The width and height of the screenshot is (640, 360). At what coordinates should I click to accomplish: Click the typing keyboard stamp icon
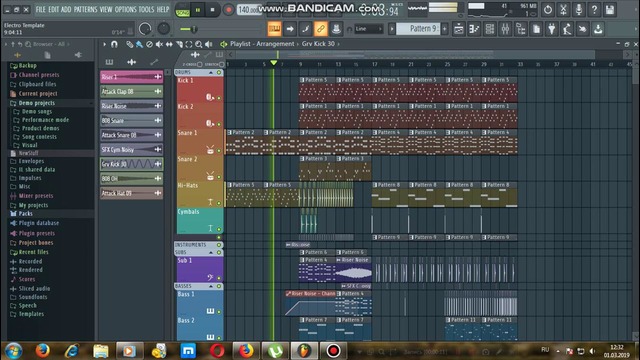pos(274,29)
